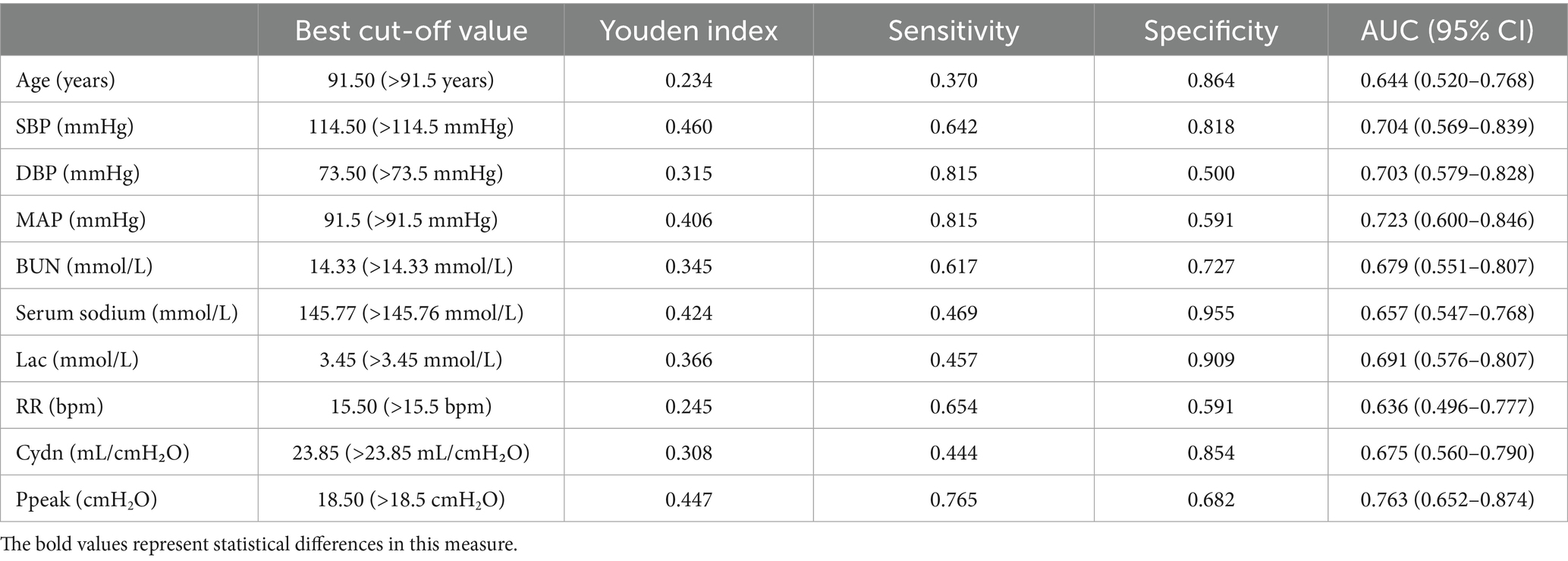Select the cut-off cell '3.45 (>3.45 mmol/L)'
The height and width of the screenshot is (561, 1568).
coord(410,360)
